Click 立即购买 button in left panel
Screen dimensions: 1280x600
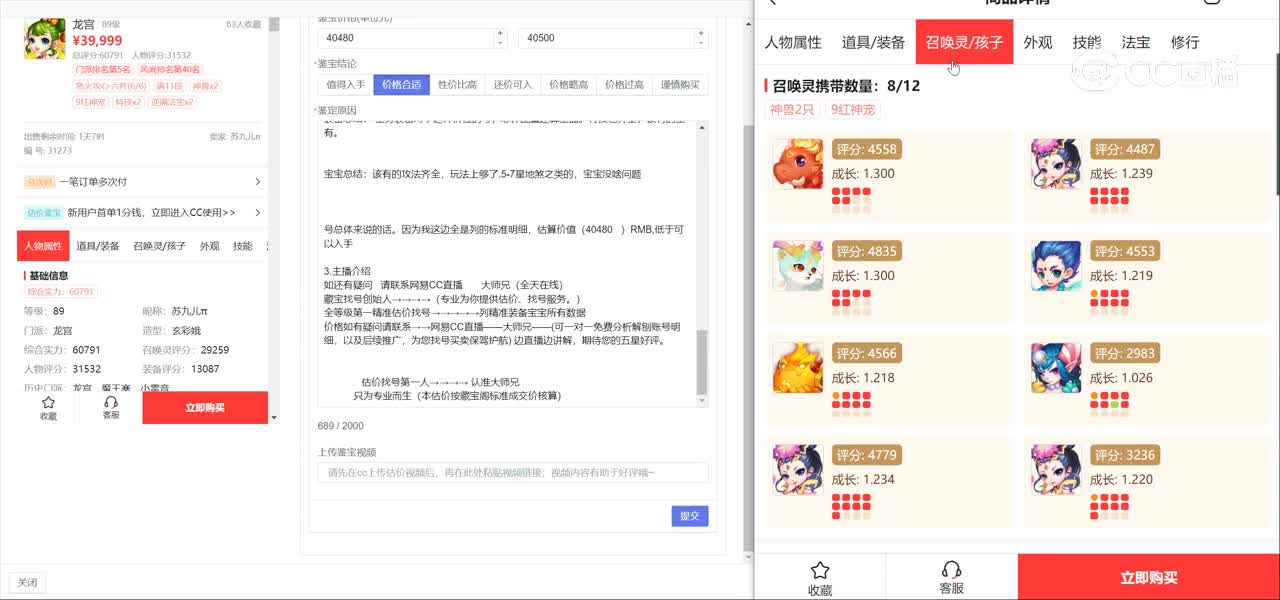click(x=205, y=408)
